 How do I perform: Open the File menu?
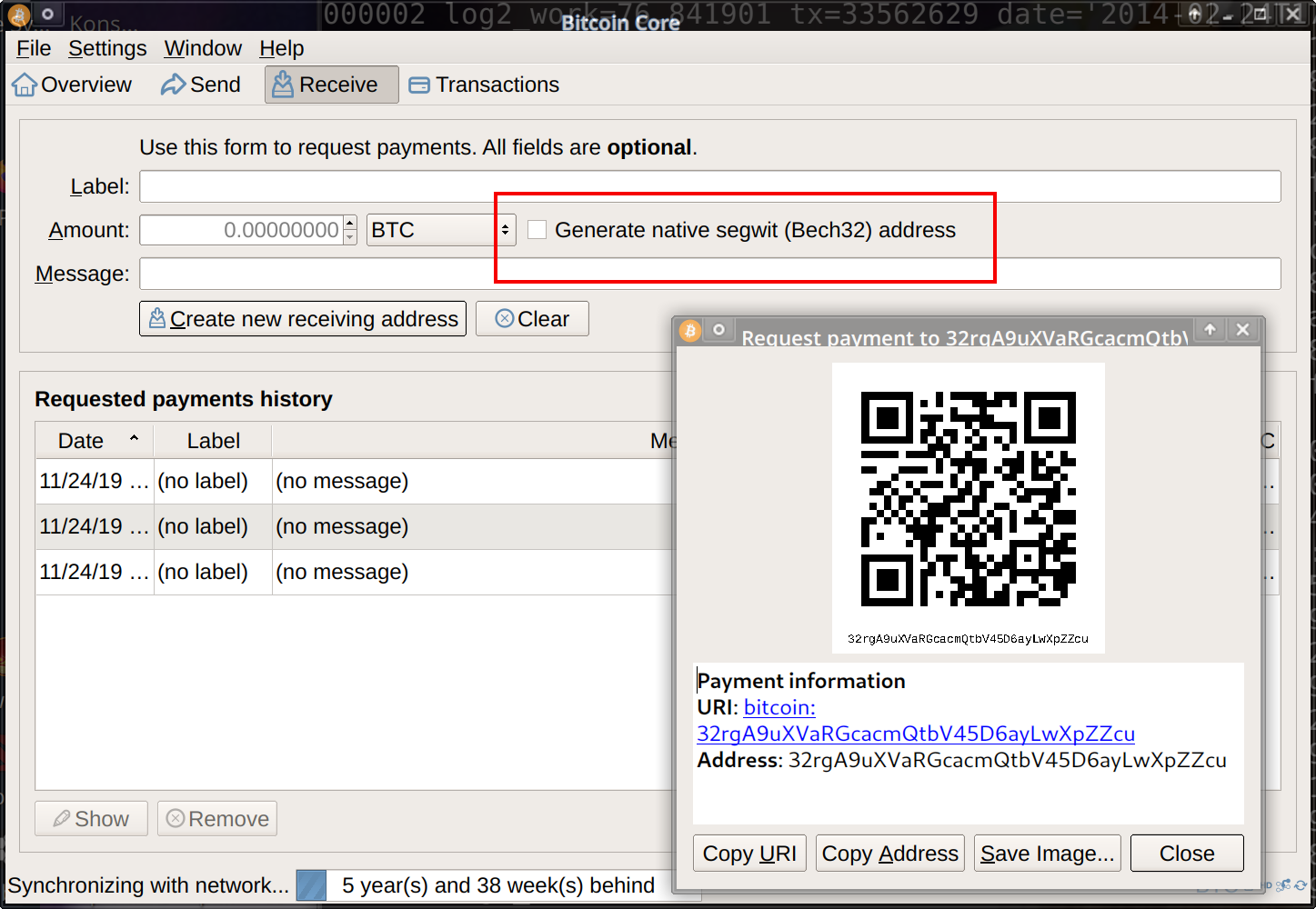click(34, 48)
